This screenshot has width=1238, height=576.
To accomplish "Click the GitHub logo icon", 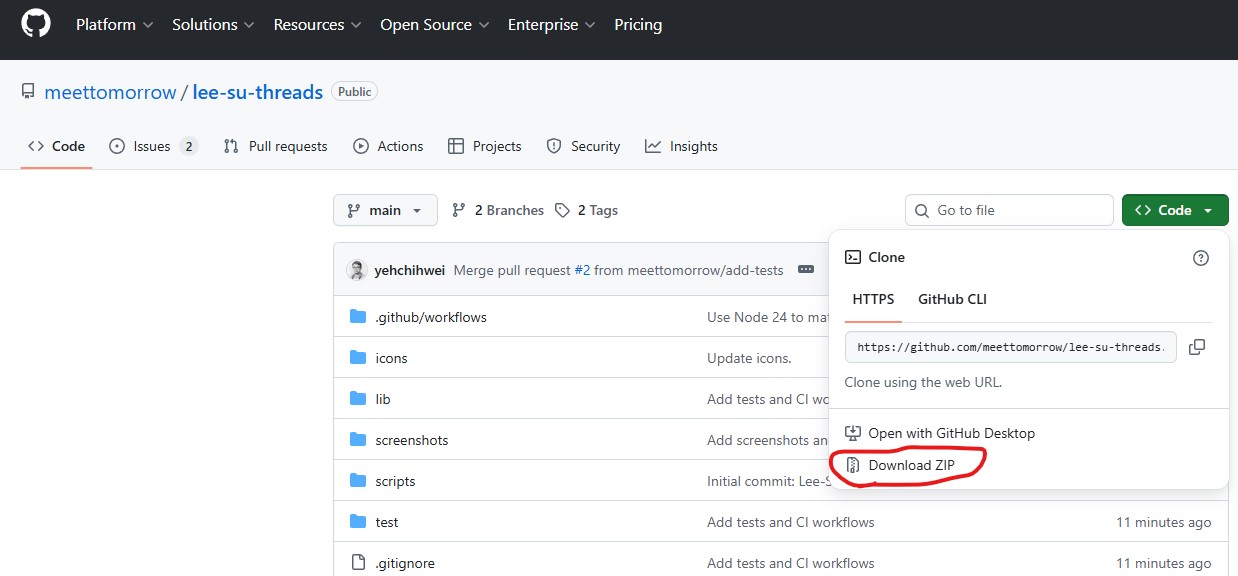I will (x=36, y=24).
